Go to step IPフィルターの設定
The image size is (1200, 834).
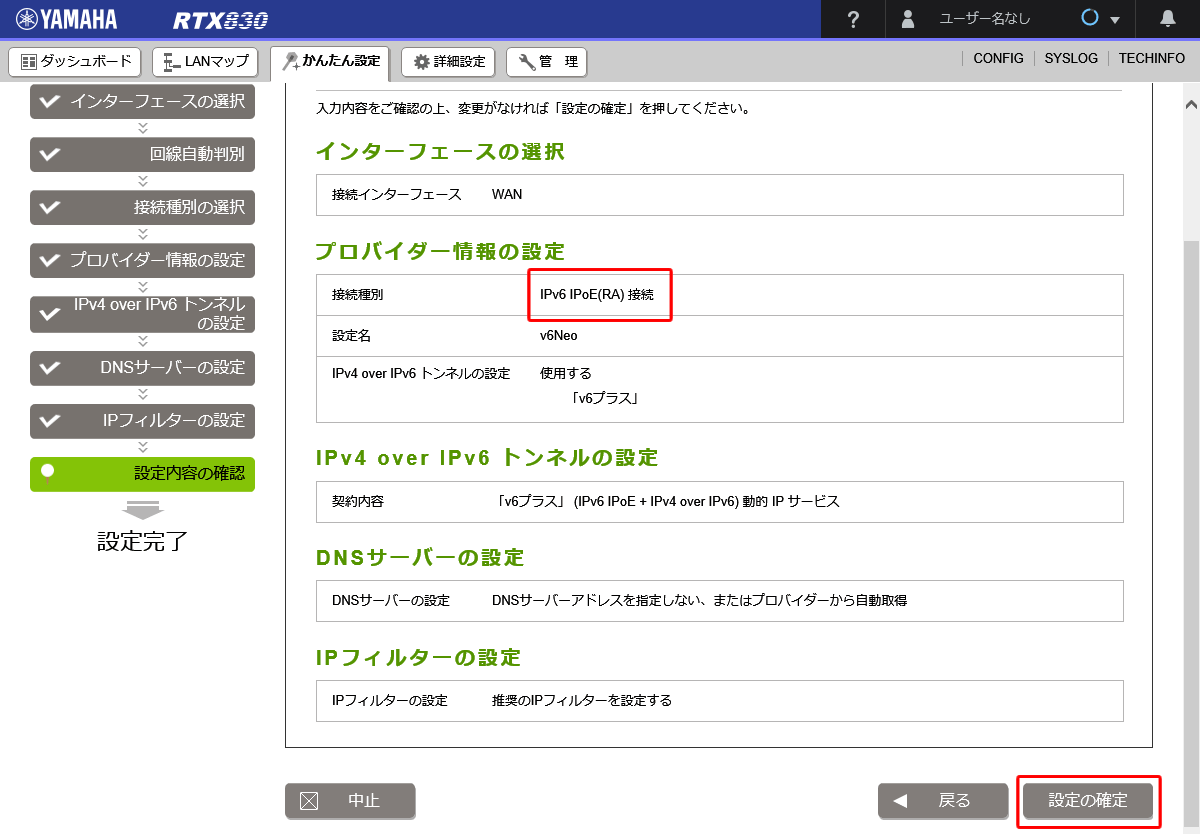coord(142,420)
